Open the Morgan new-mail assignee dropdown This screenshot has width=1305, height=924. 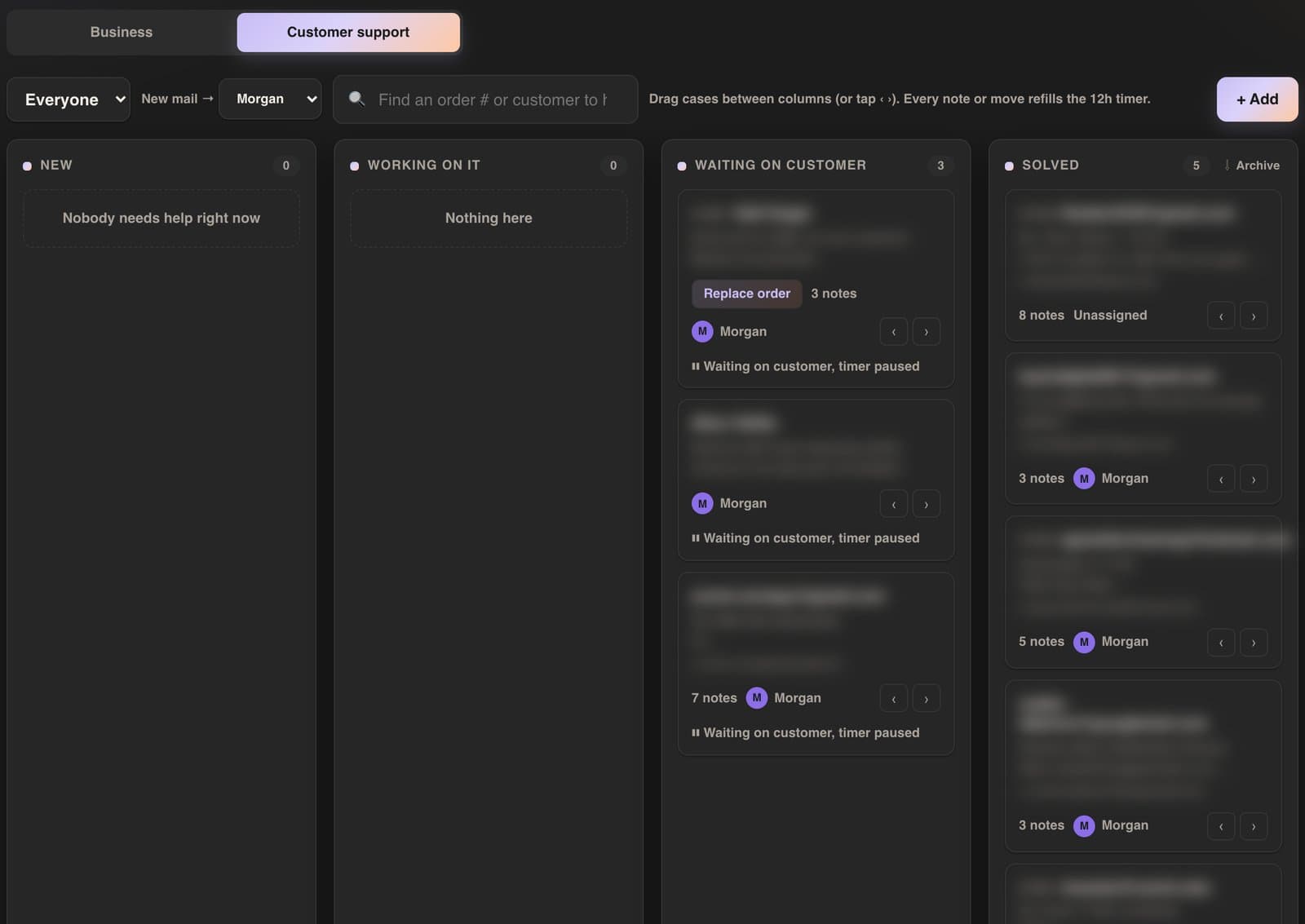tap(270, 99)
